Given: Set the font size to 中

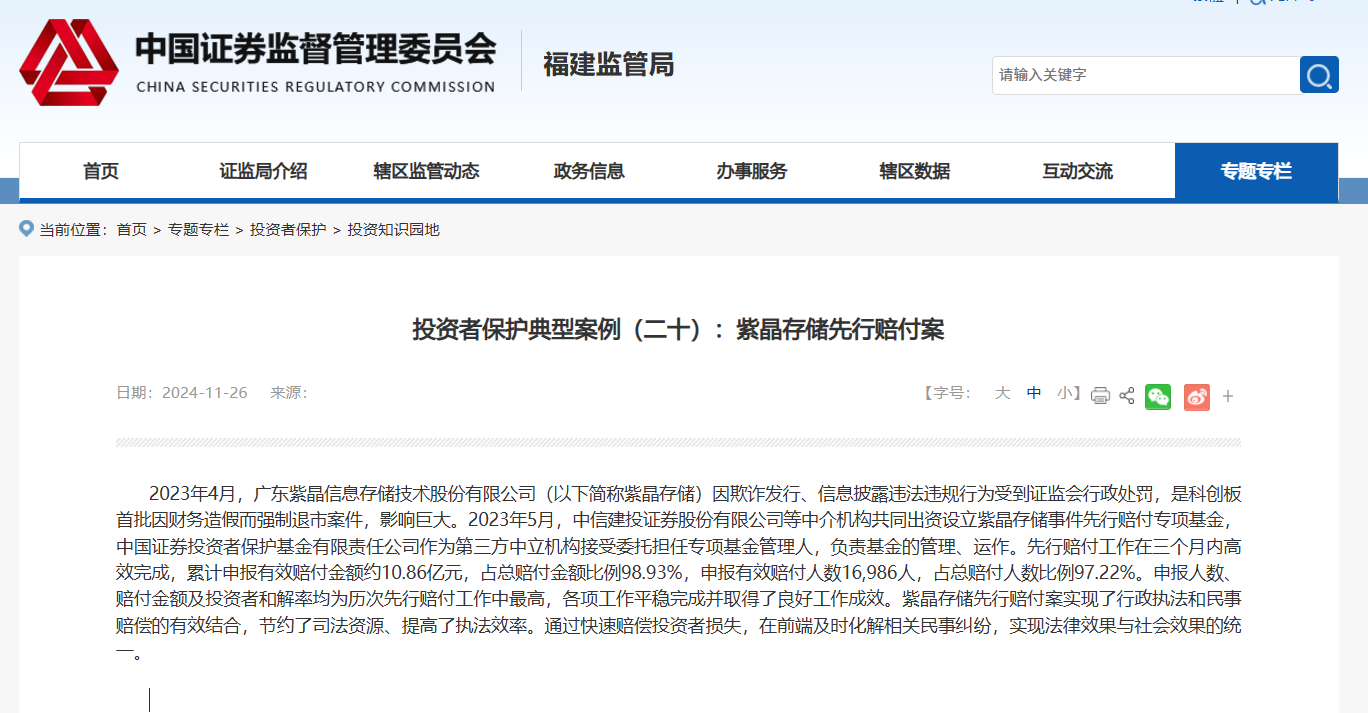Looking at the screenshot, I should [1034, 393].
